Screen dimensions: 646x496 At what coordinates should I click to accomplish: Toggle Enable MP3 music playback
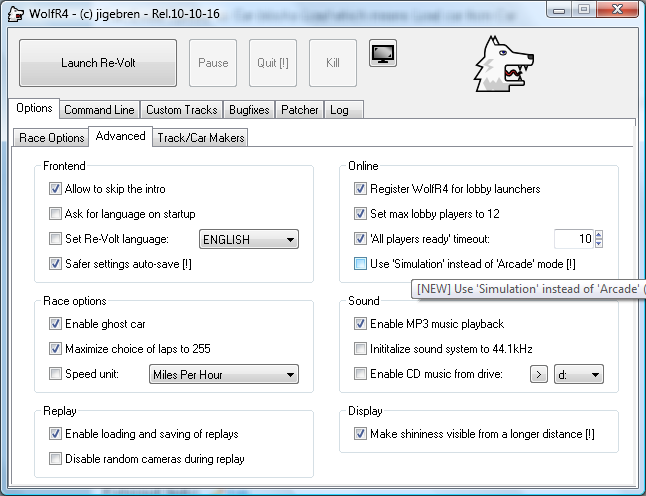coord(360,324)
